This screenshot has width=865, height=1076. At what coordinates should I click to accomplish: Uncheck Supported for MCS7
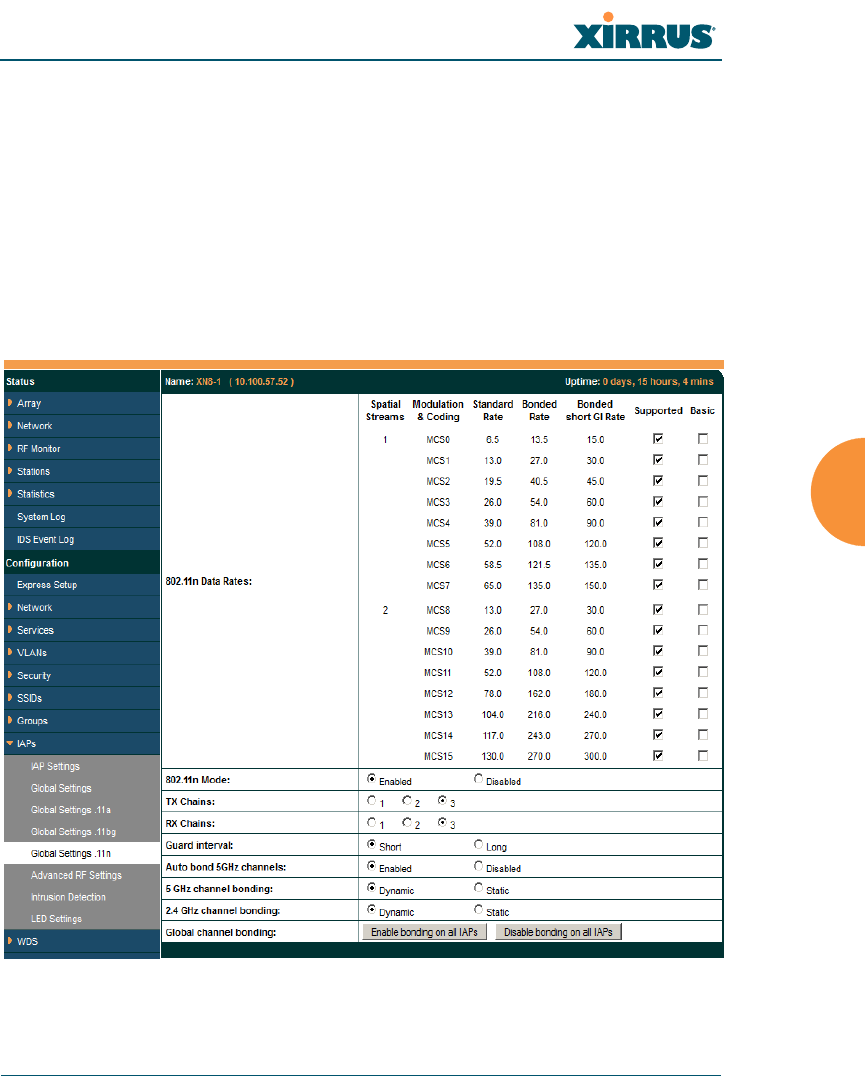pos(658,585)
